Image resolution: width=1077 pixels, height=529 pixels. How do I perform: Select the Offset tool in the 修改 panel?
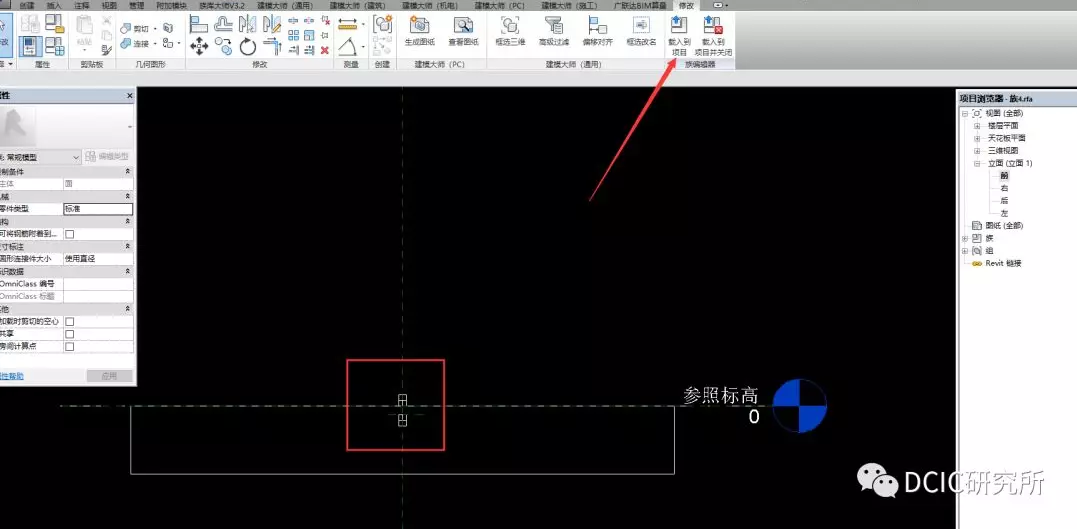223,25
